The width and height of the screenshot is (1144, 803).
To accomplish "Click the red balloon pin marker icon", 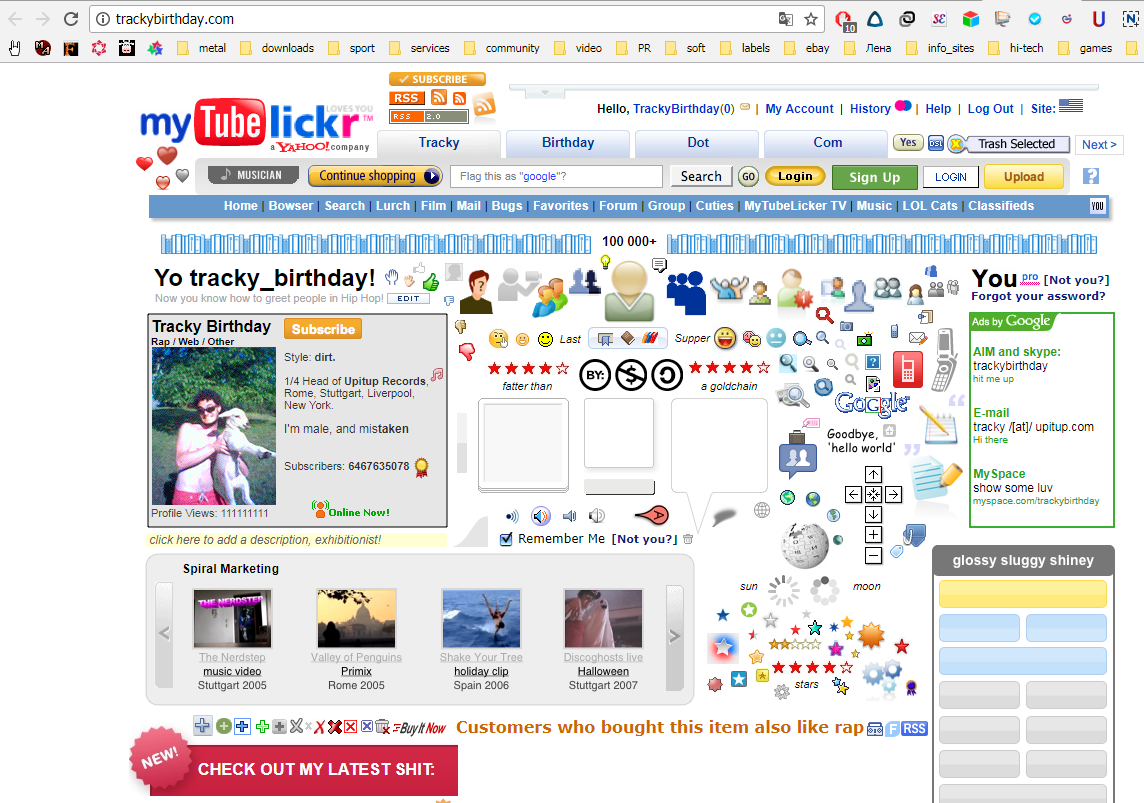I will click(x=652, y=516).
